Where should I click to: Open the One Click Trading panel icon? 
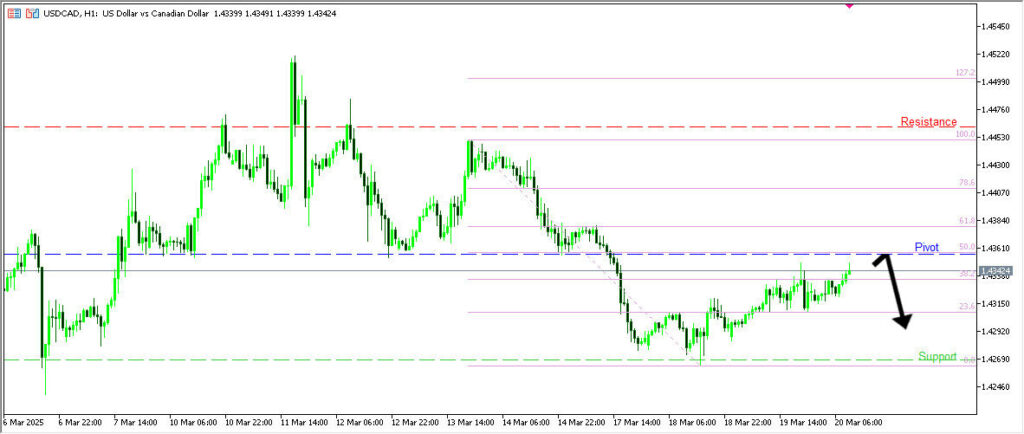[x=12, y=13]
